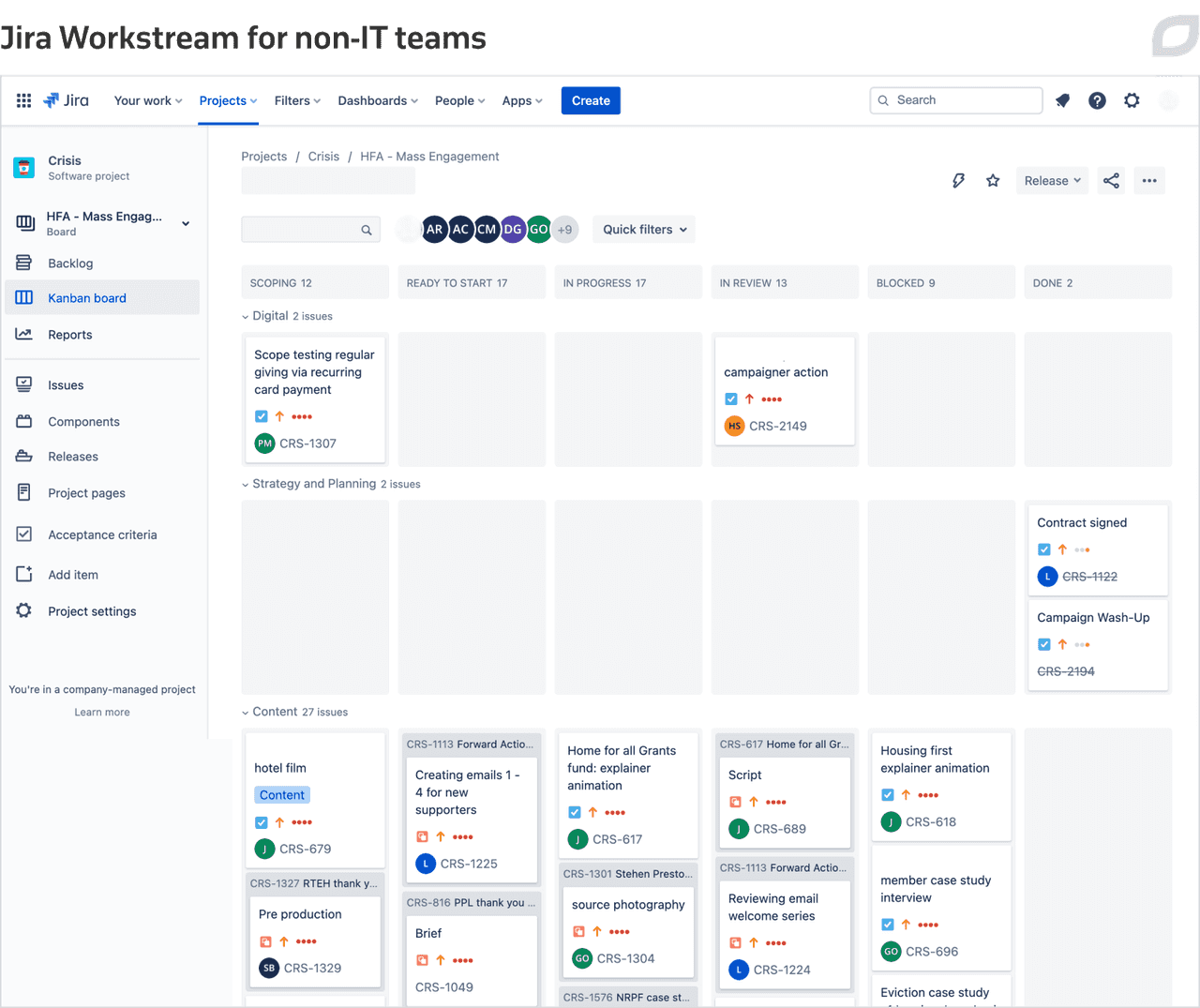Open the Dashboards menu
Viewport: 1200px width, 1008px height.
(x=378, y=100)
